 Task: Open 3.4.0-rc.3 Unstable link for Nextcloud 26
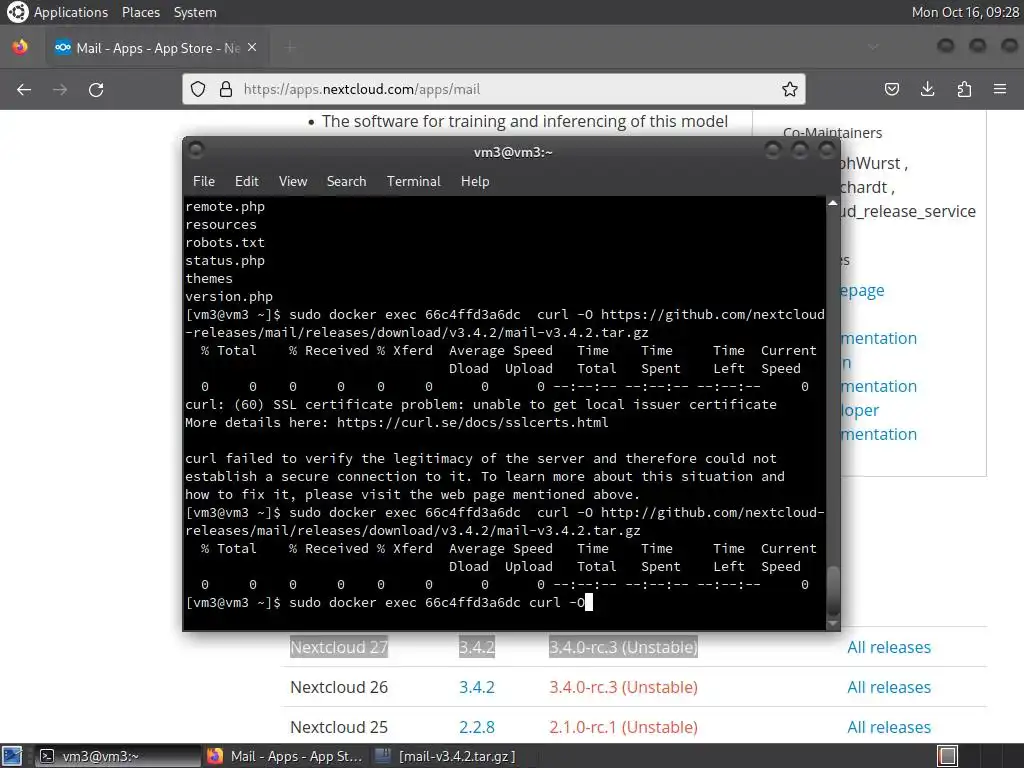point(623,687)
